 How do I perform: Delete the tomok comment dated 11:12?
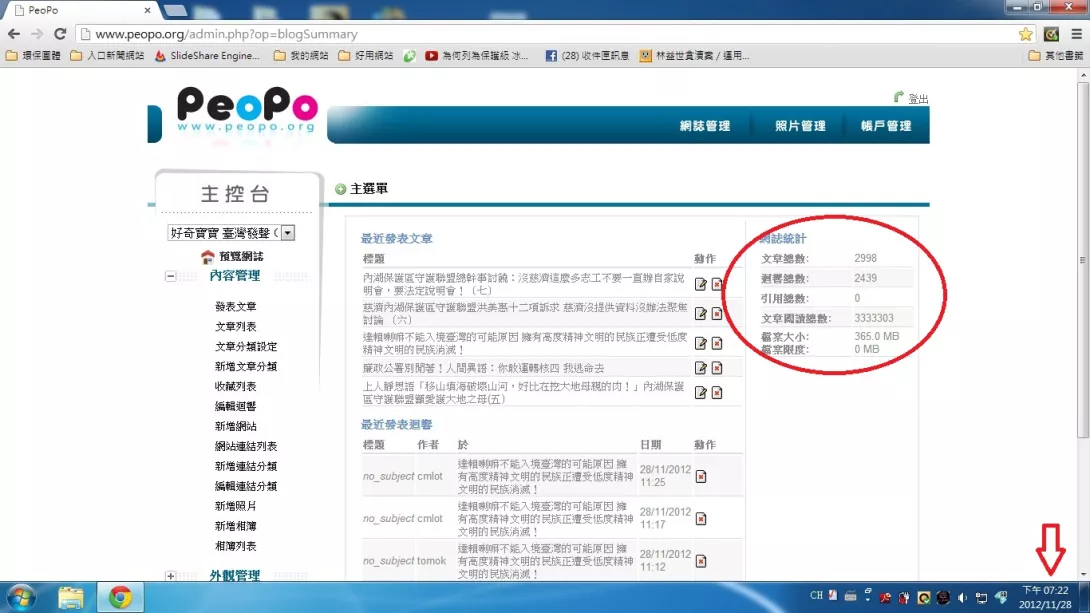point(701,561)
